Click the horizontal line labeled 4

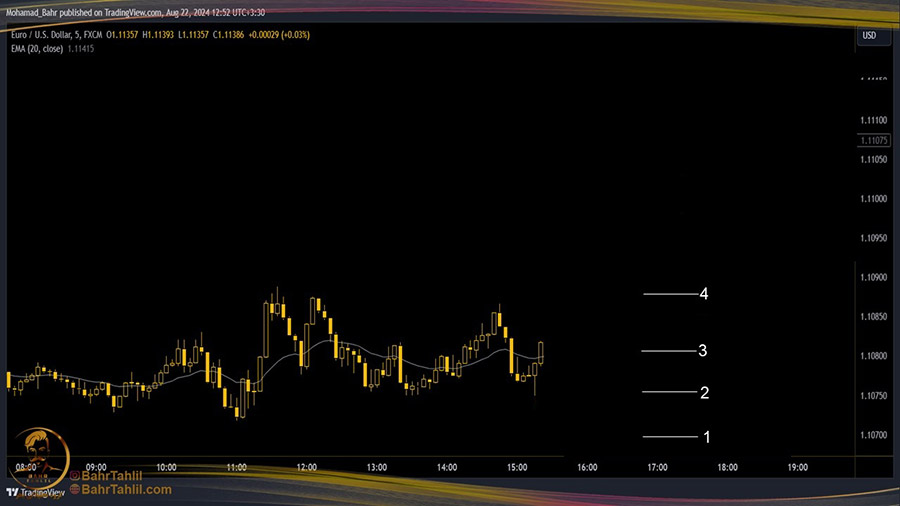pos(669,294)
